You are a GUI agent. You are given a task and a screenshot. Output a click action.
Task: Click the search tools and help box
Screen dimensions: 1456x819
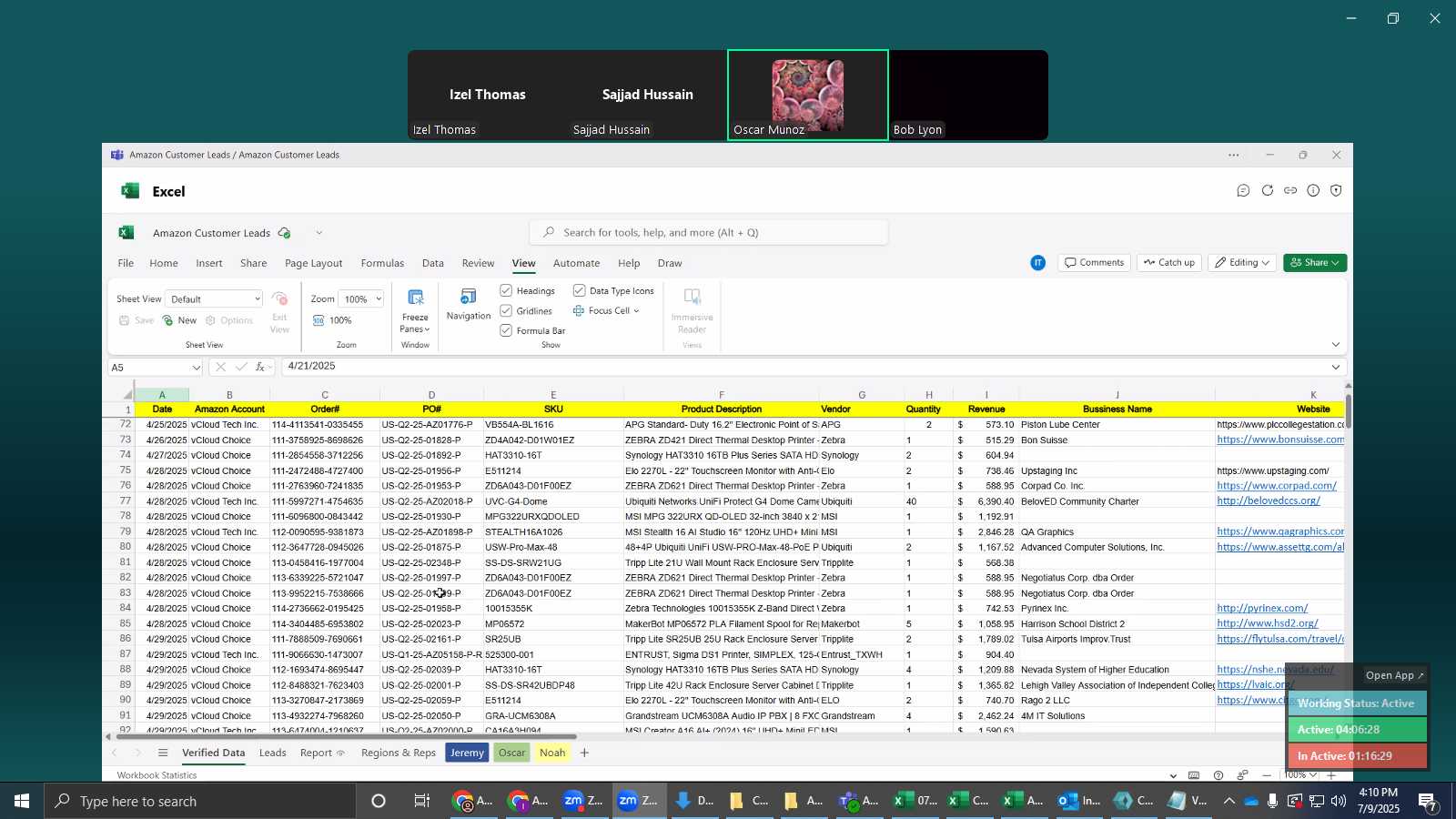709,233
